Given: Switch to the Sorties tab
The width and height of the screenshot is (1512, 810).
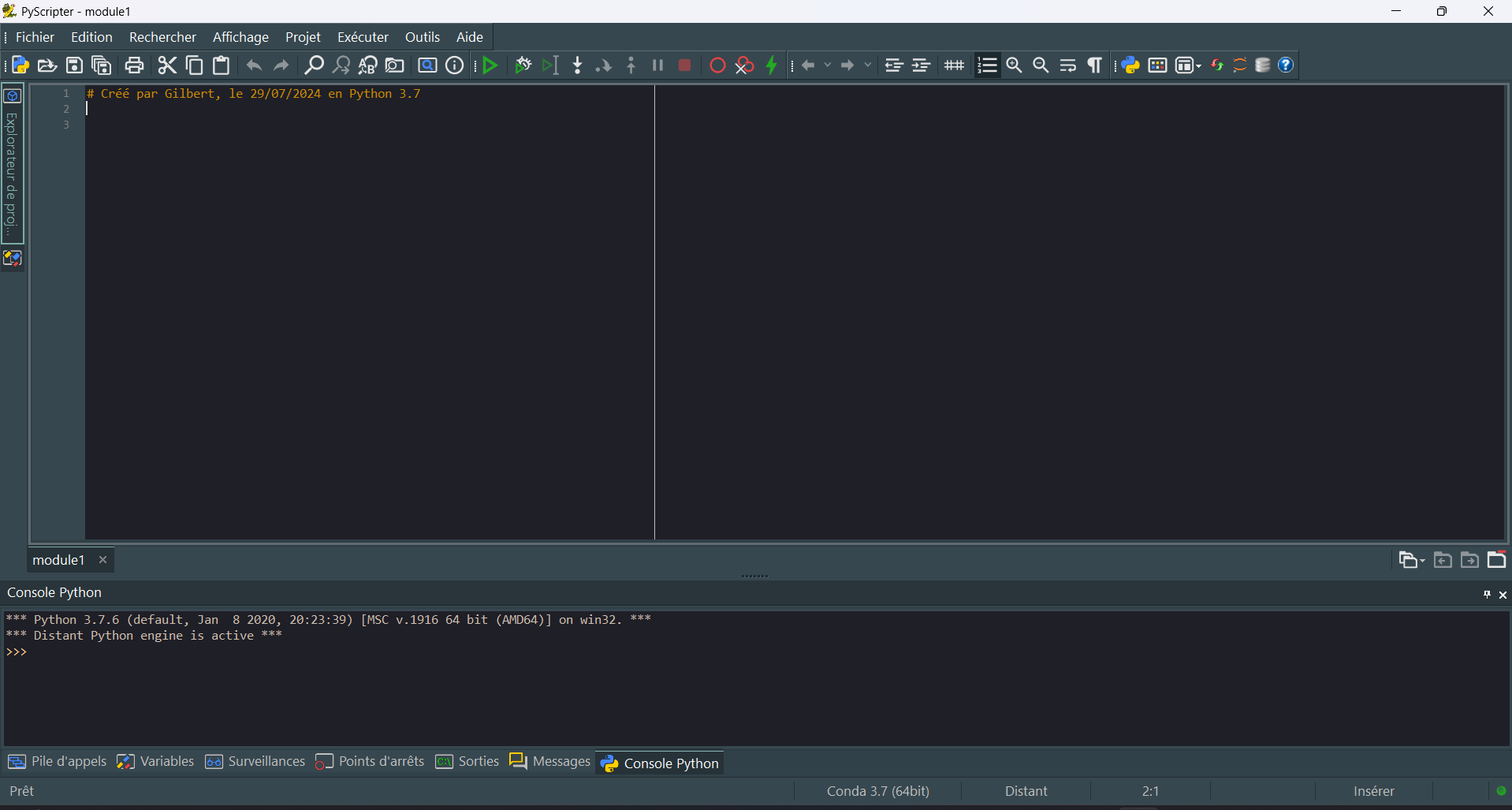Looking at the screenshot, I should coord(467,762).
